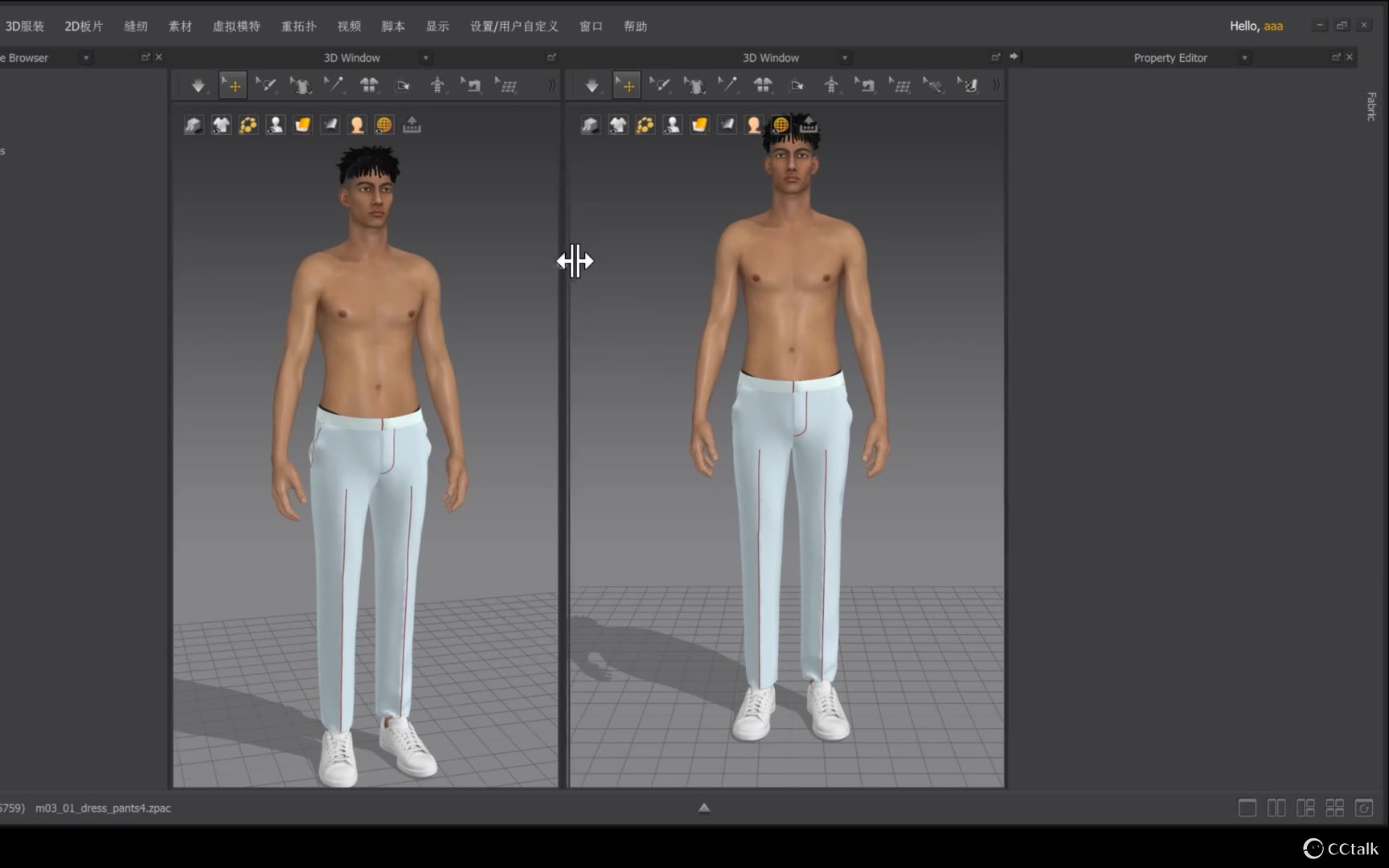The width and height of the screenshot is (1389, 868).
Task: Click the fold arrangement icon in left 3D Window
Action: tap(404, 85)
